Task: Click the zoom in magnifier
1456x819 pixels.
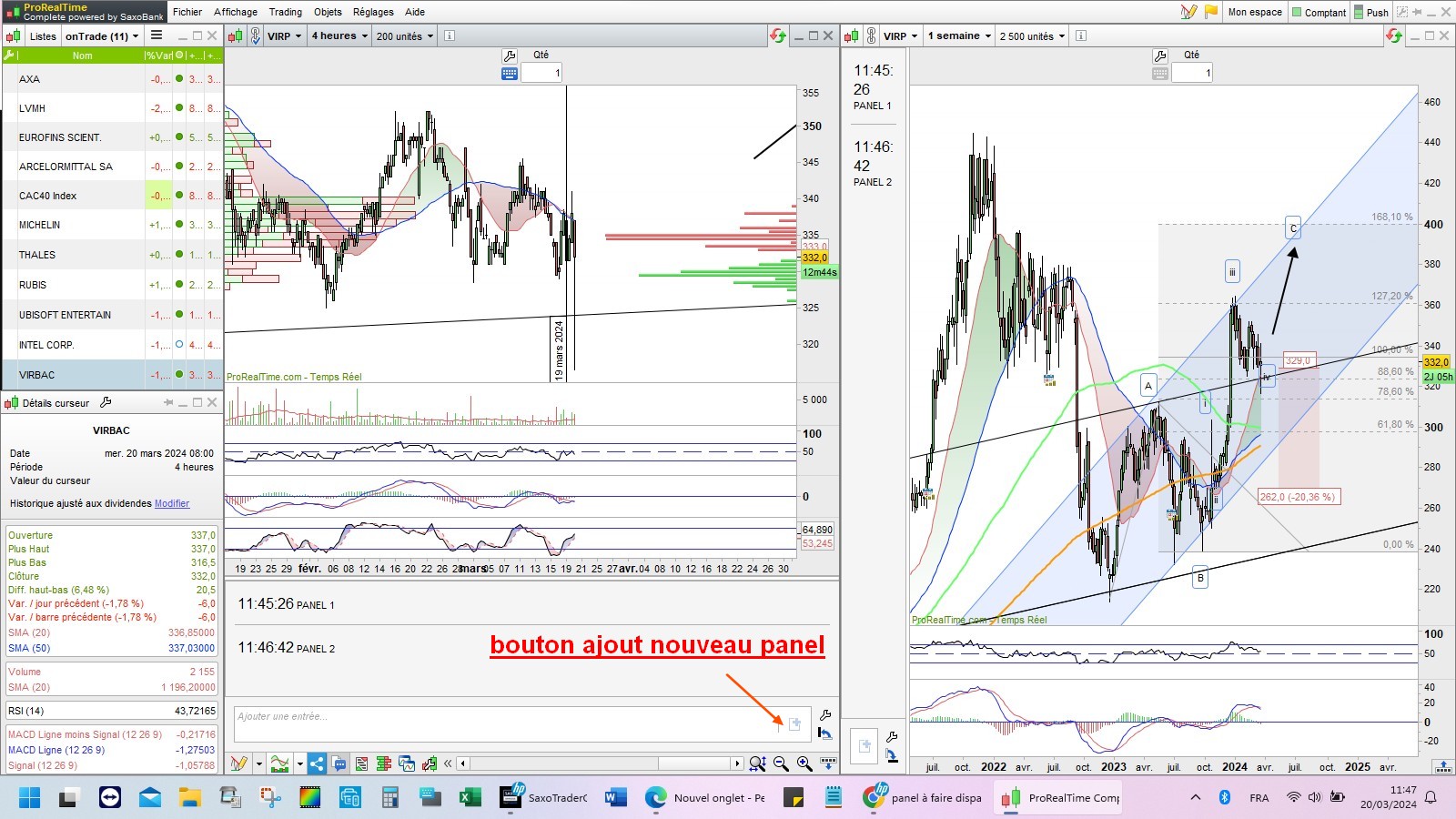Action: coord(804,763)
